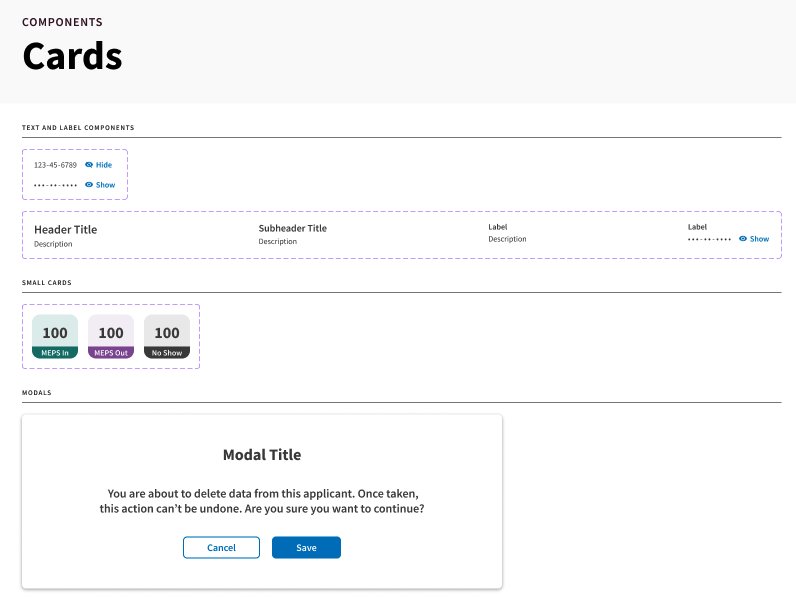The width and height of the screenshot is (796, 597).
Task: Select the MEPS In 100 card
Action: [55, 337]
